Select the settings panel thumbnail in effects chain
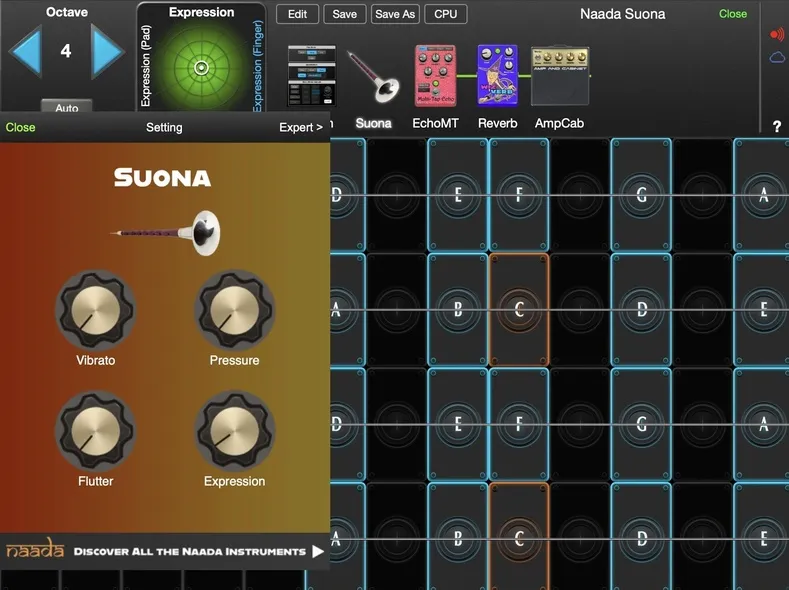This screenshot has width=789, height=590. tap(312, 75)
